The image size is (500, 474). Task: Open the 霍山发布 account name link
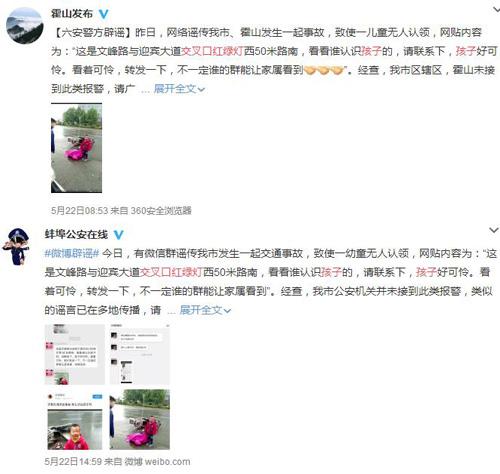72,14
